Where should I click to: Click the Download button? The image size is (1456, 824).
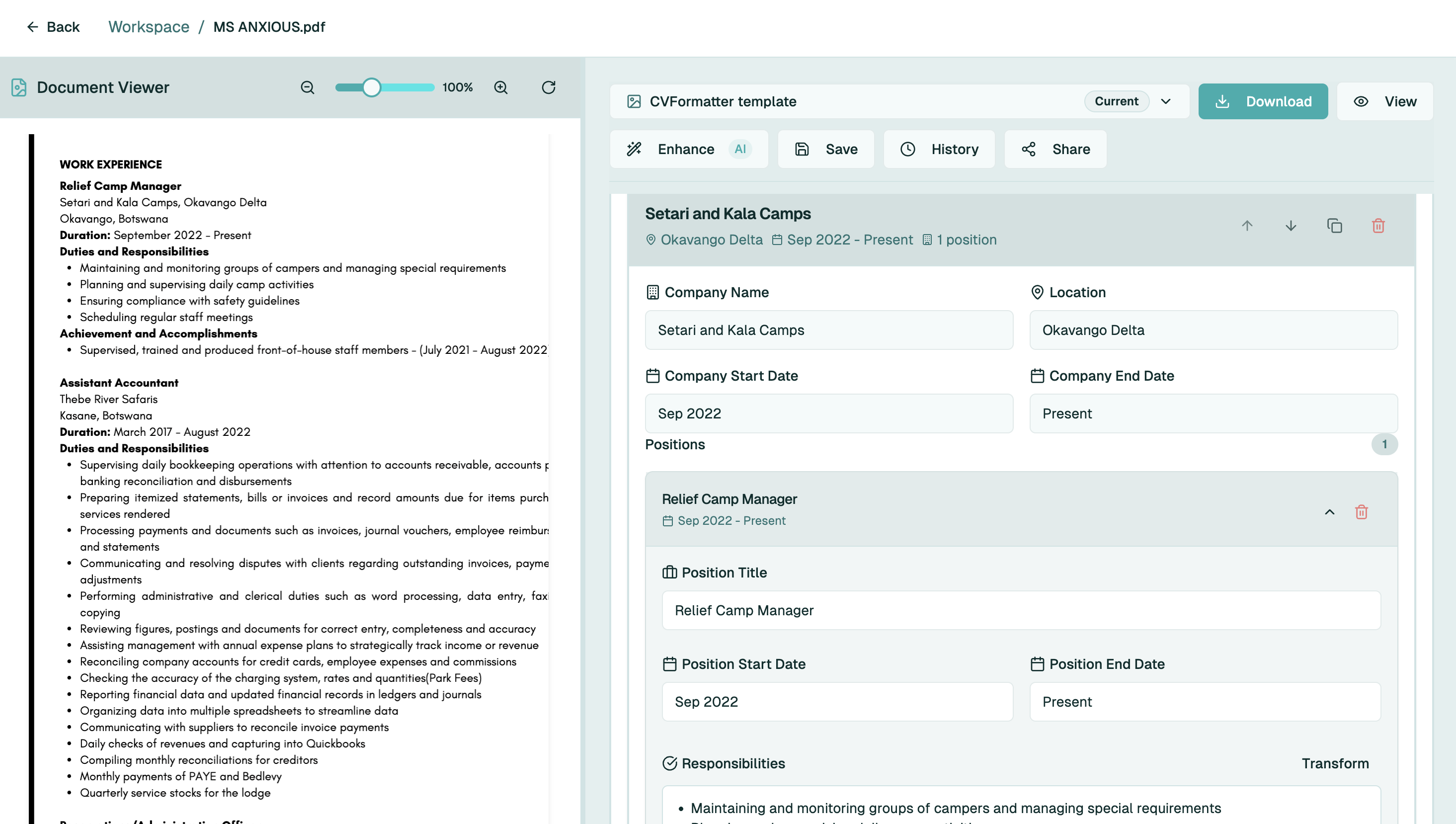pos(1263,101)
